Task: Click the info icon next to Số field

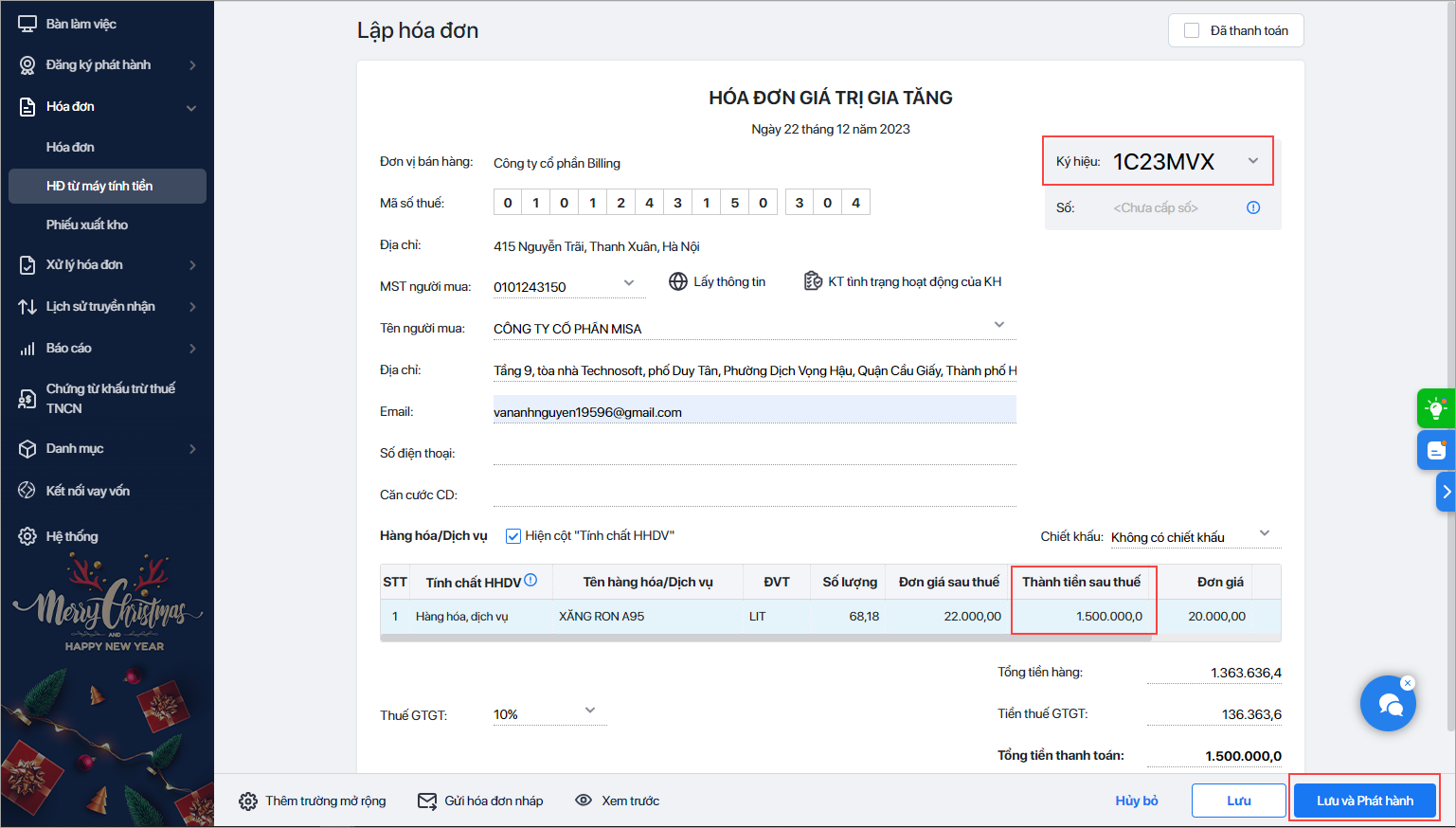Action: click(1253, 207)
